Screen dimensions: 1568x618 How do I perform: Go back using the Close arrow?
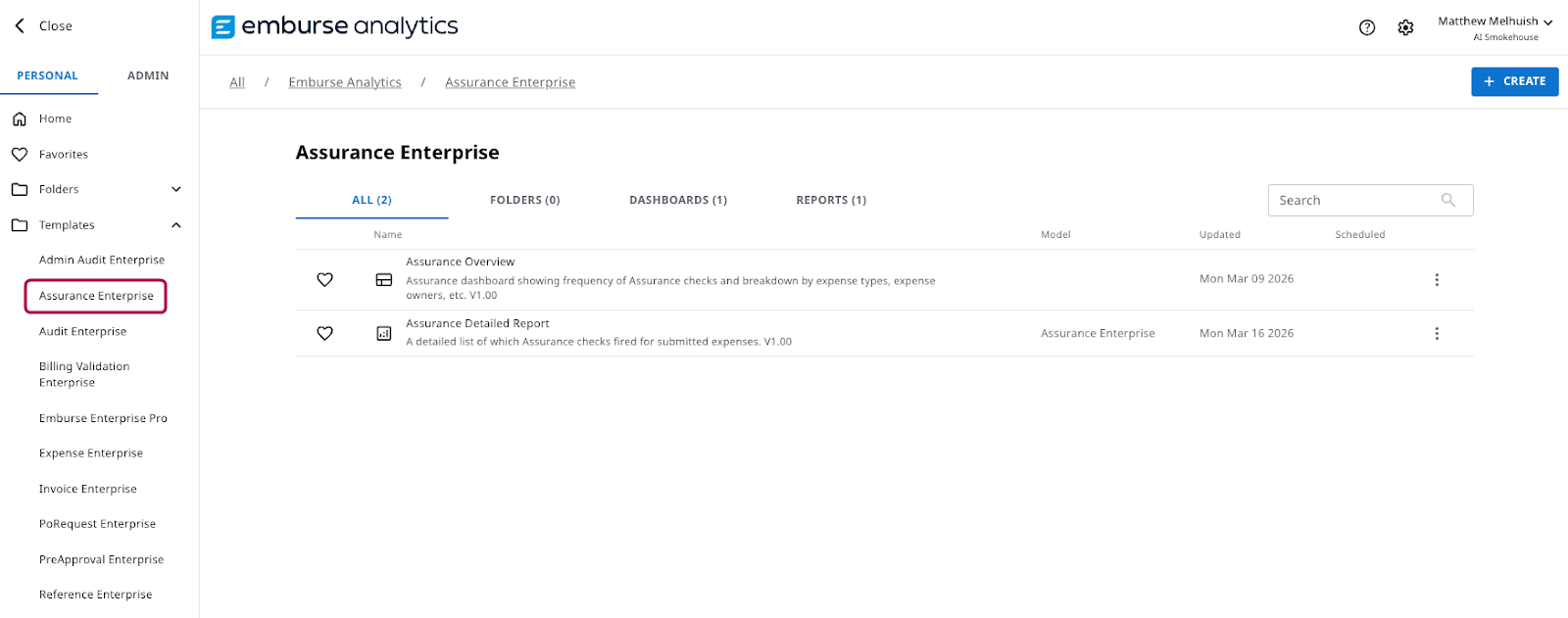pyautogui.click(x=21, y=26)
